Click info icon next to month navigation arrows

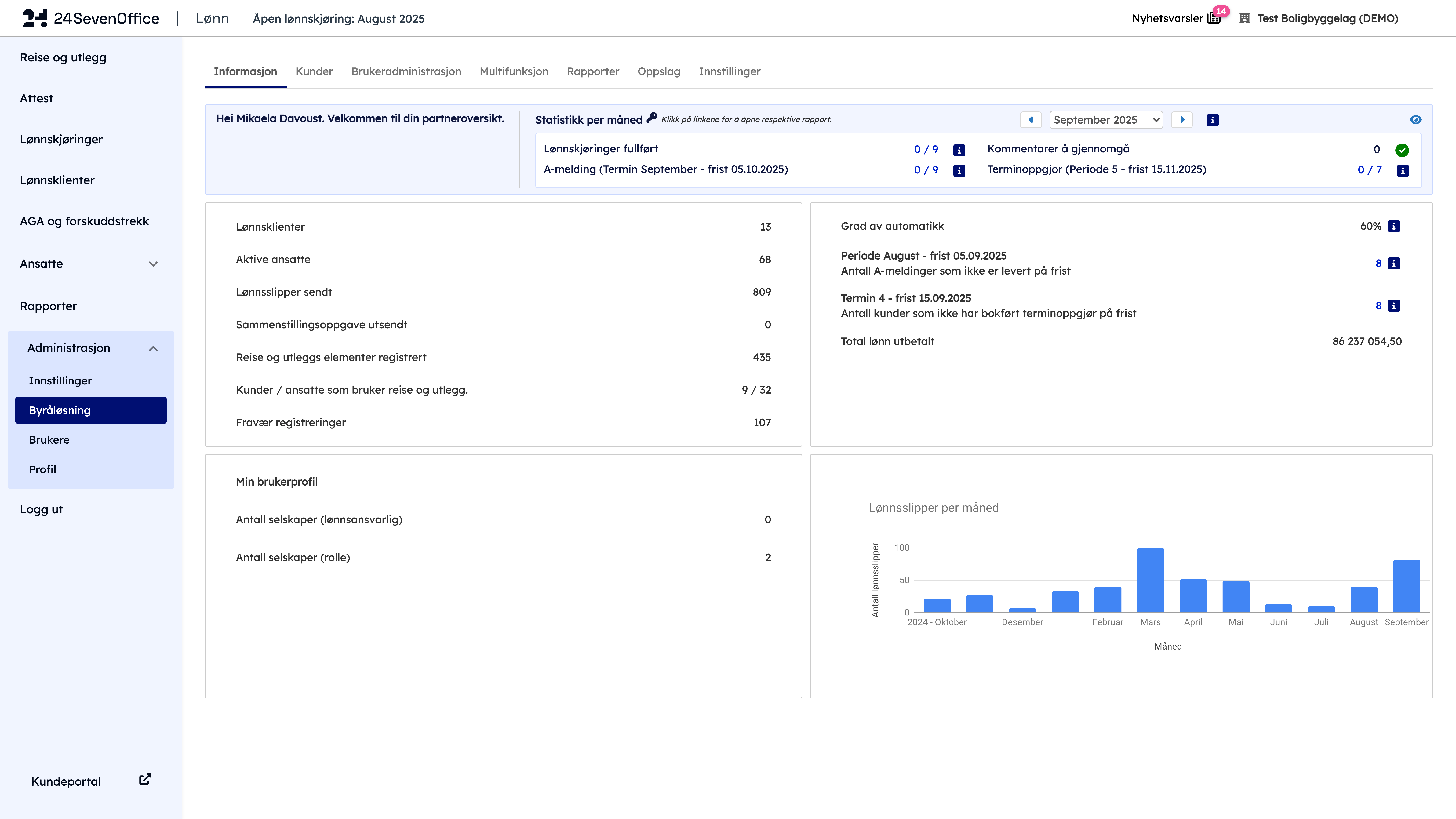click(x=1212, y=120)
